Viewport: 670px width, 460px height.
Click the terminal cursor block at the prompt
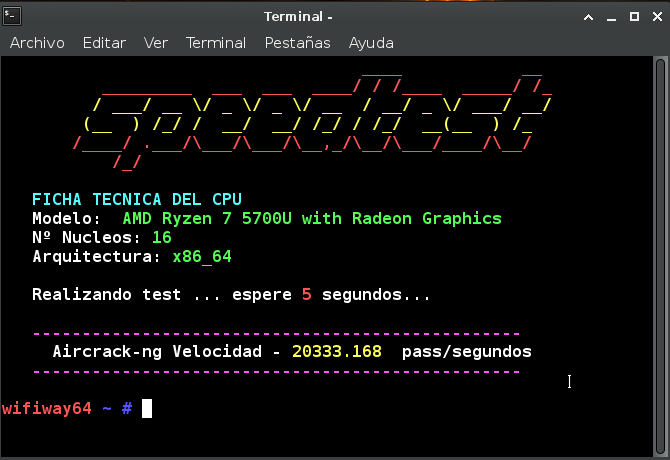(x=147, y=408)
